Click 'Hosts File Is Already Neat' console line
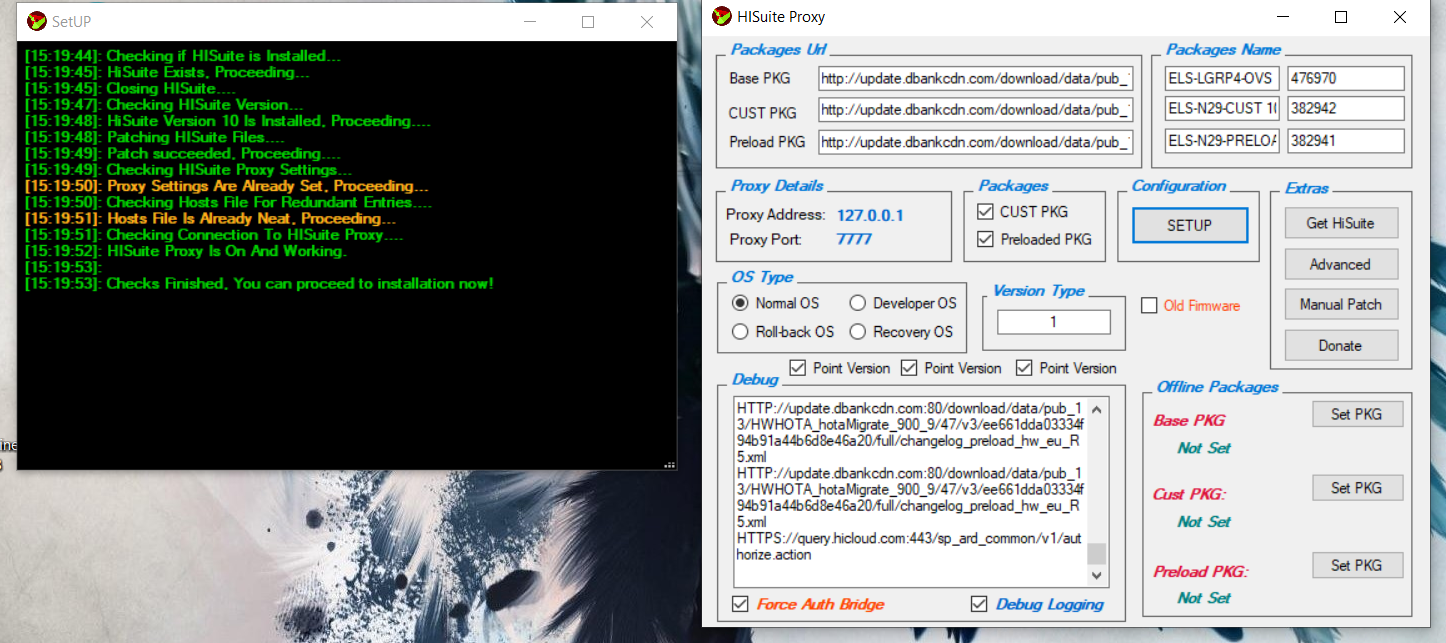Image resolution: width=1446 pixels, height=643 pixels. tap(210, 219)
